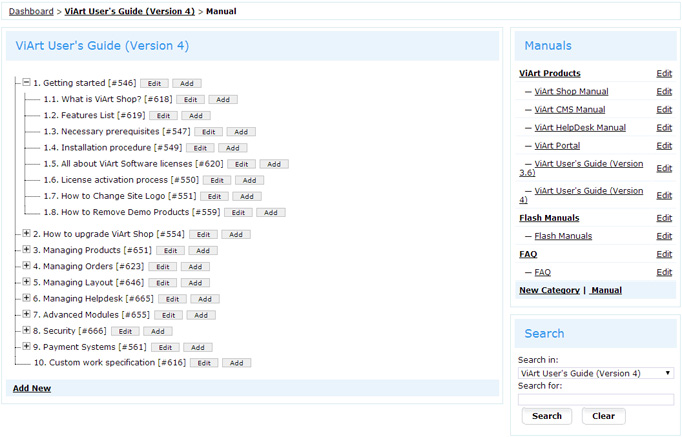
Task: Edit How to Change Site Logo
Action: (214, 196)
